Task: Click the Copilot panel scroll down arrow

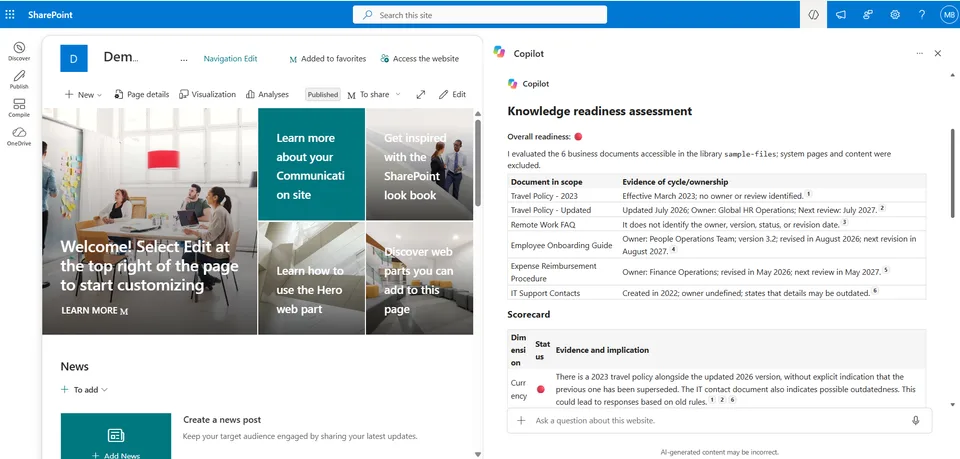Action: coord(951,405)
